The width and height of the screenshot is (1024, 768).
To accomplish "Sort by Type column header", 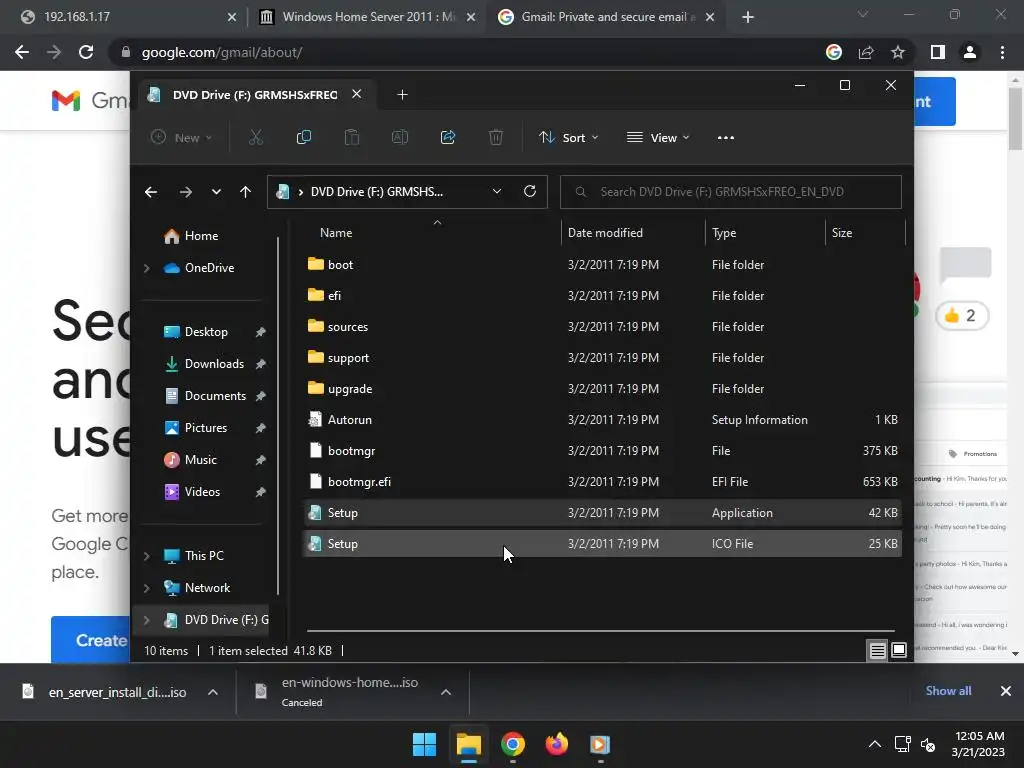I will click(x=724, y=233).
